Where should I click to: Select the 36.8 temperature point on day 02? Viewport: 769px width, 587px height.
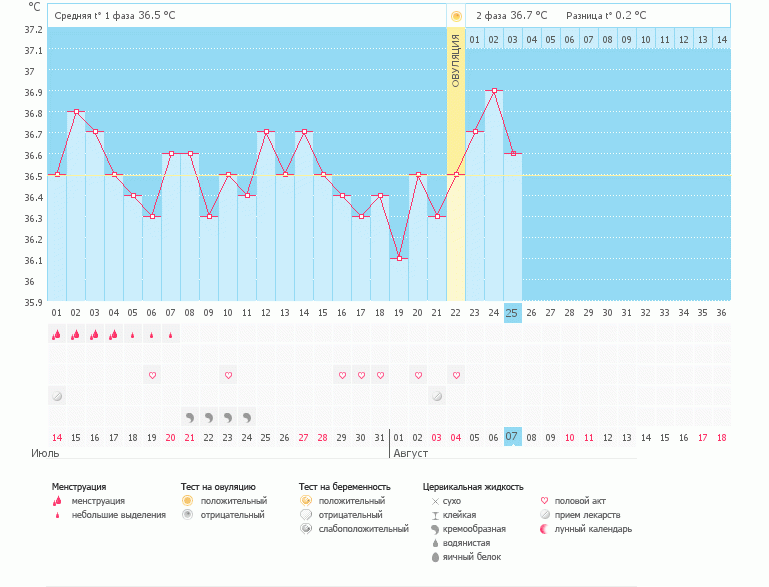[x=76, y=112]
